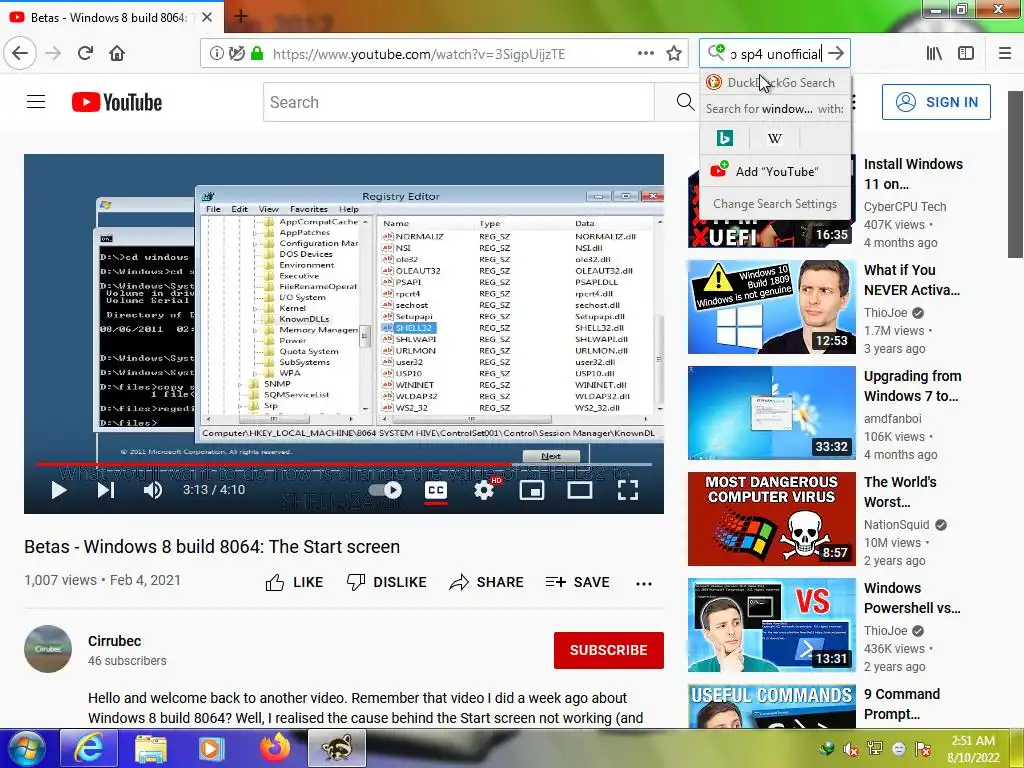Enter fullscreen mode
The width and height of the screenshot is (1024, 768).
(x=628, y=490)
